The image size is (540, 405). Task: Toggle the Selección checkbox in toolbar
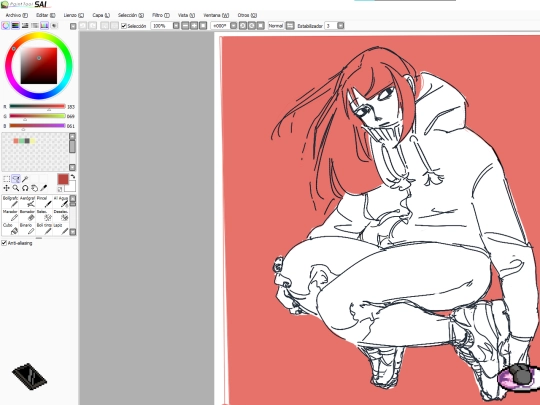(x=124, y=26)
